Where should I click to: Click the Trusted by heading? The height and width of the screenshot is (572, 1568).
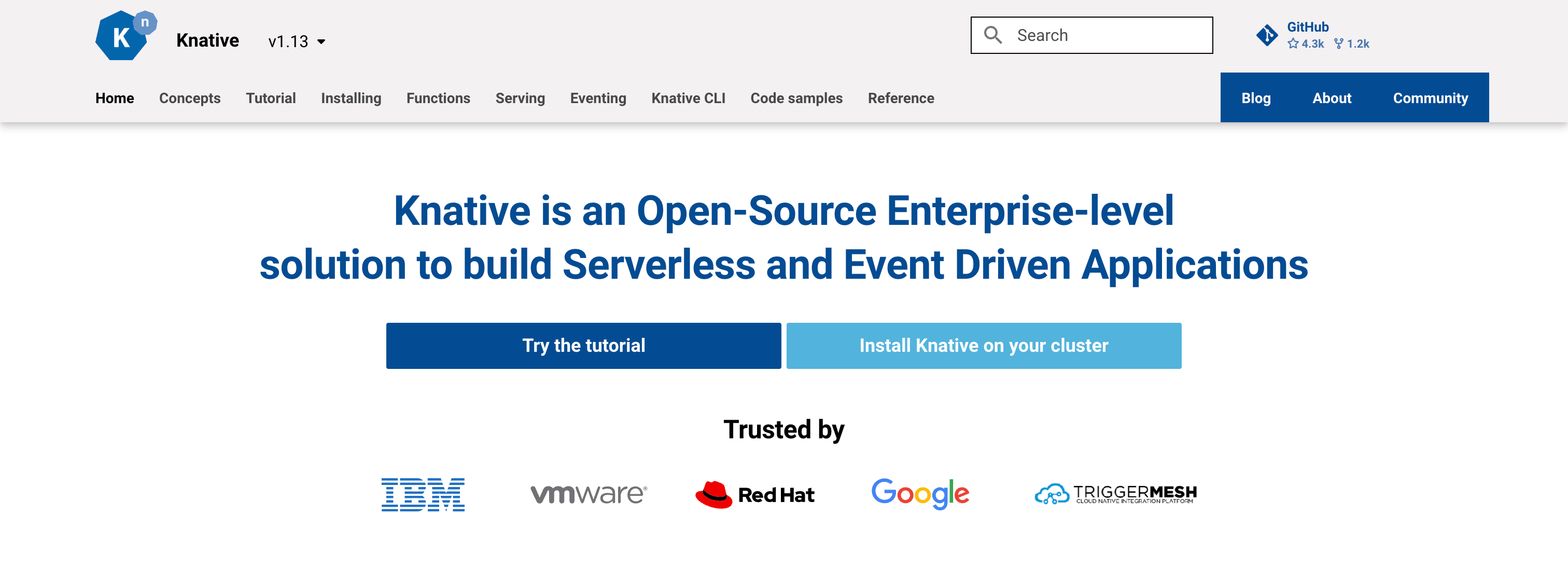(x=784, y=430)
